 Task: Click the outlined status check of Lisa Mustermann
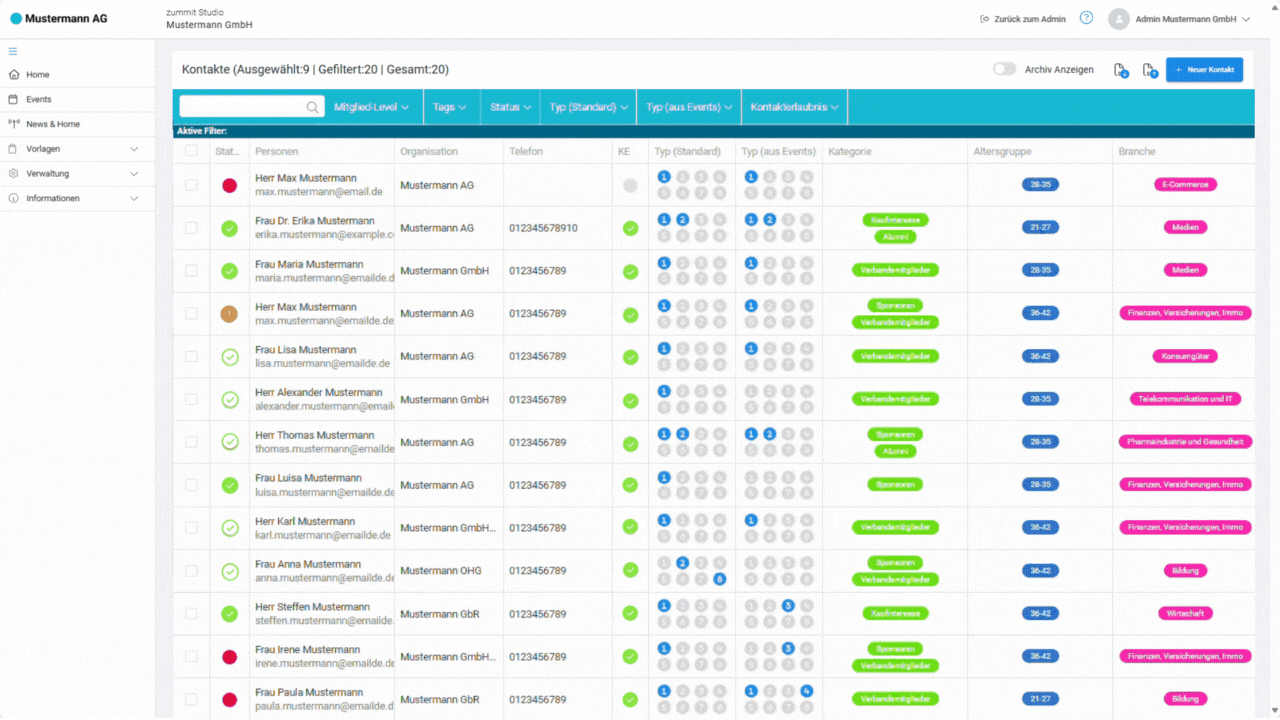[229, 357]
